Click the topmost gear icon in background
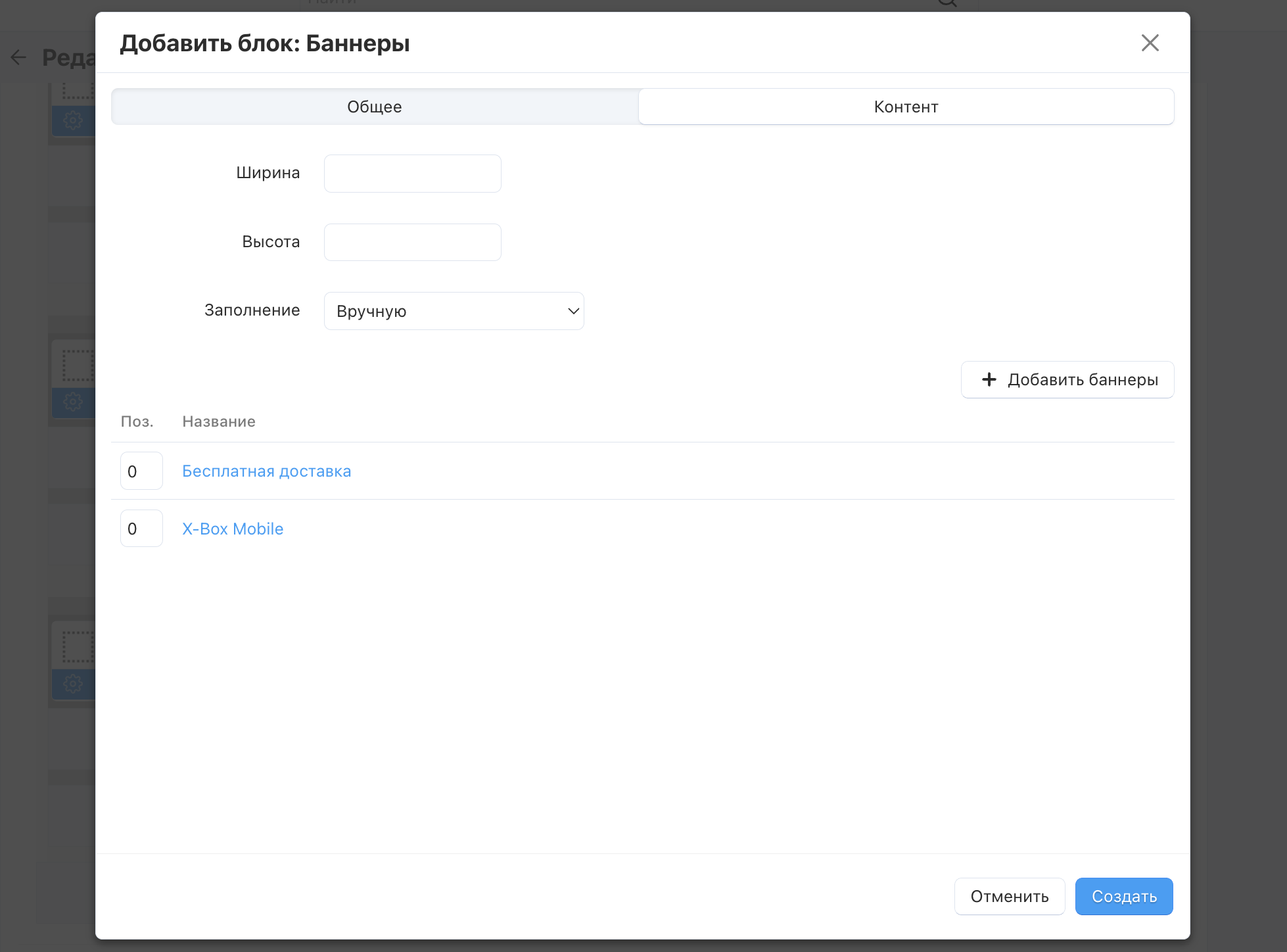 tap(73, 120)
